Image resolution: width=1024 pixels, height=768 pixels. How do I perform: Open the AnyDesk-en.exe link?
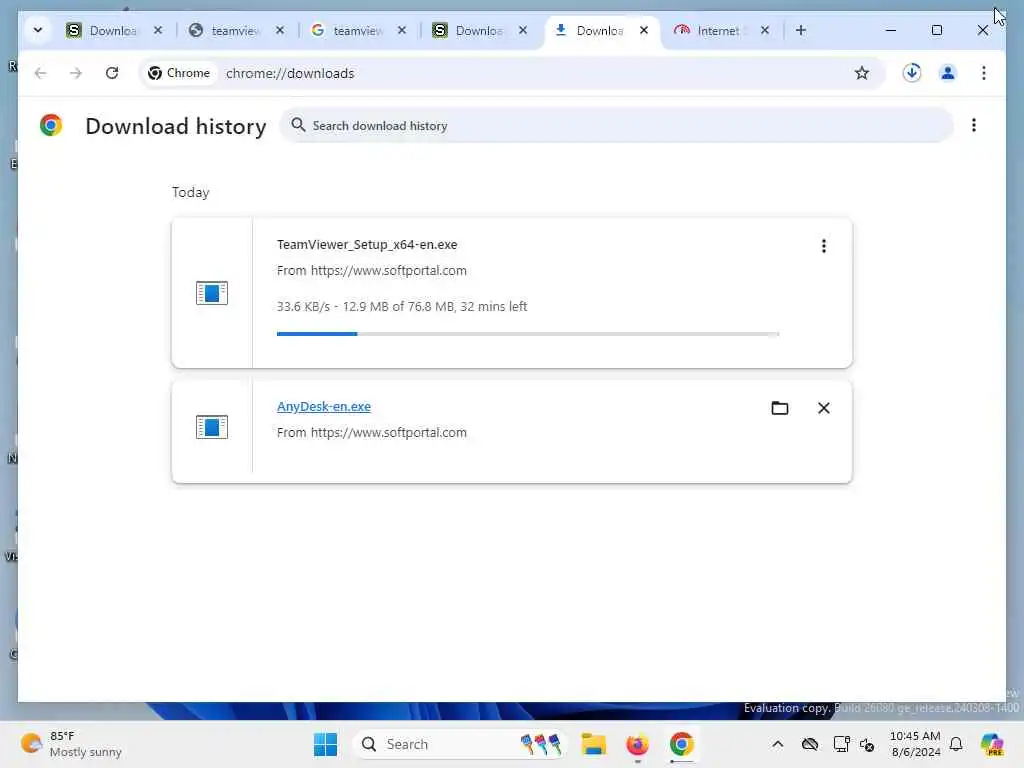click(x=324, y=406)
